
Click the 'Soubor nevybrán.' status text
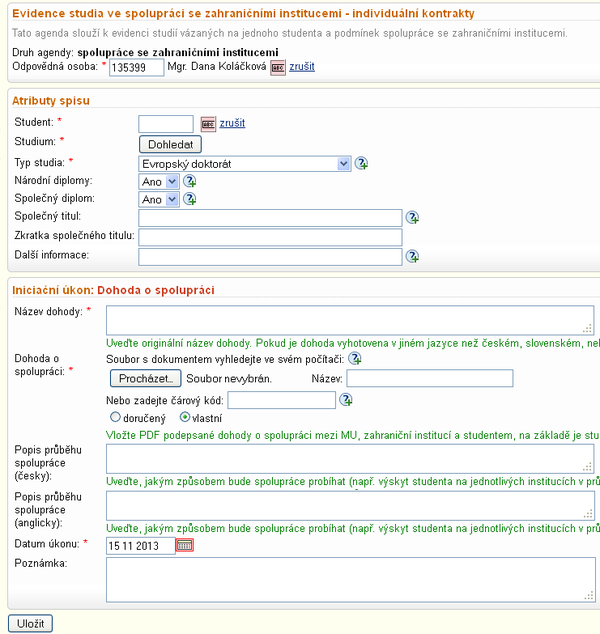tap(229, 378)
